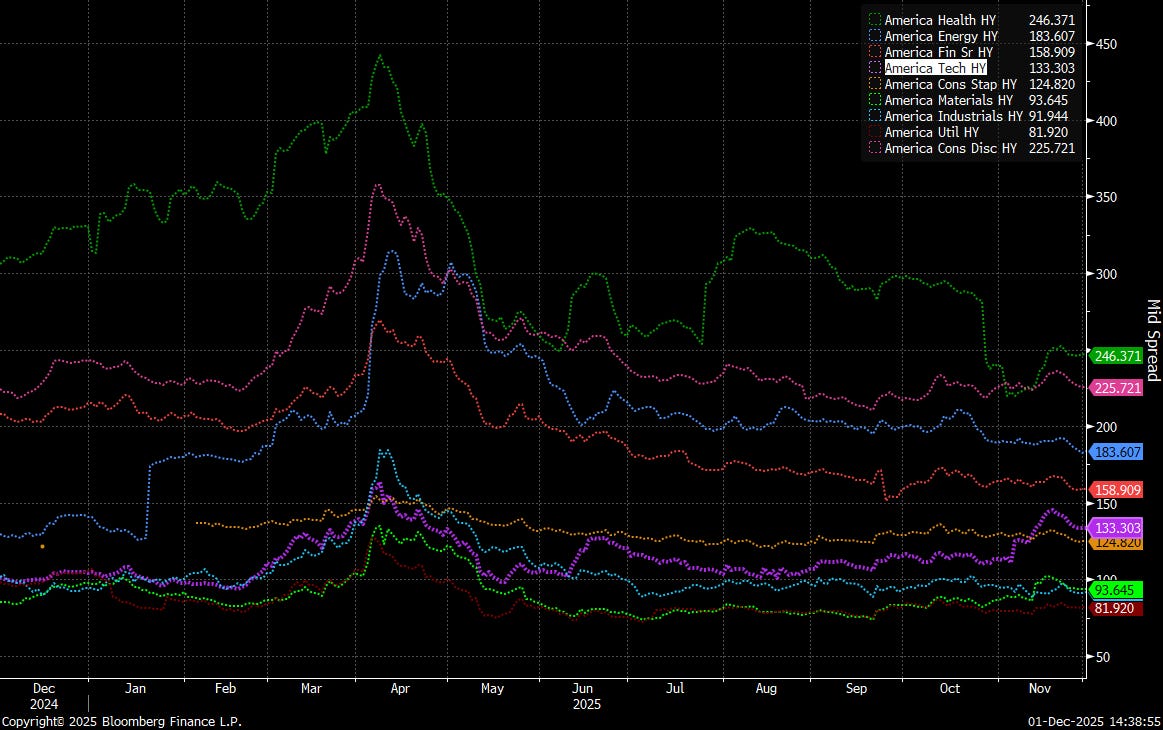Toggle the America Fin Sr HY legend checkbox
The image size is (1163, 730).
875,52
